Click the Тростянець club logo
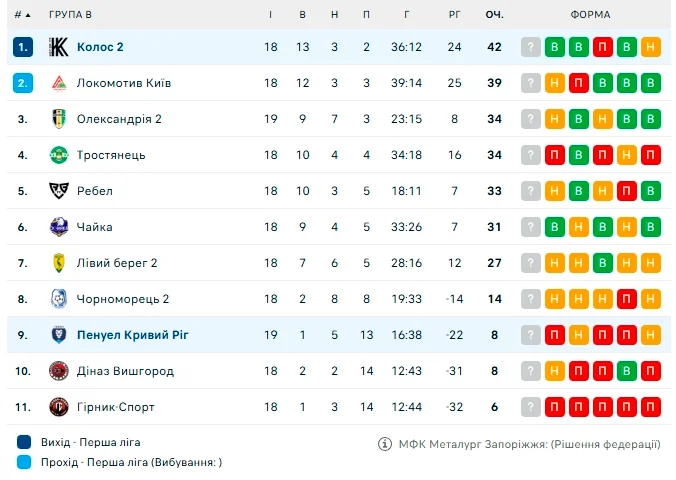 point(58,155)
